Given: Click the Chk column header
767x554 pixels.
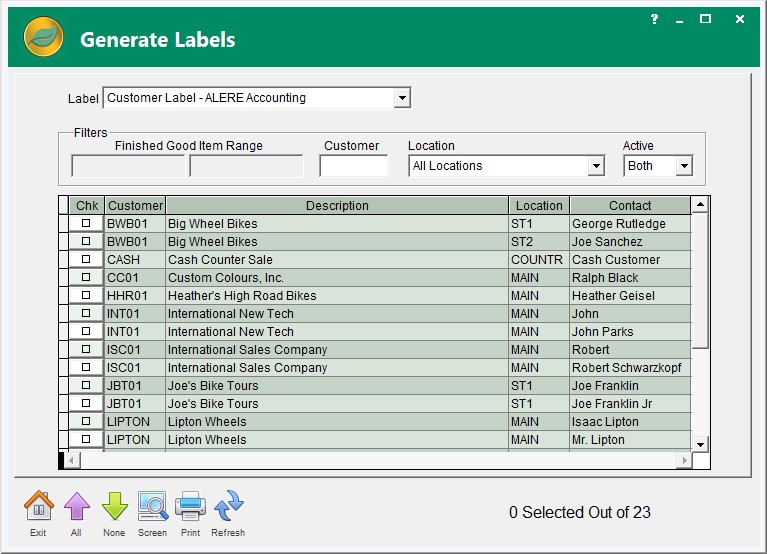Looking at the screenshot, I should point(87,205).
